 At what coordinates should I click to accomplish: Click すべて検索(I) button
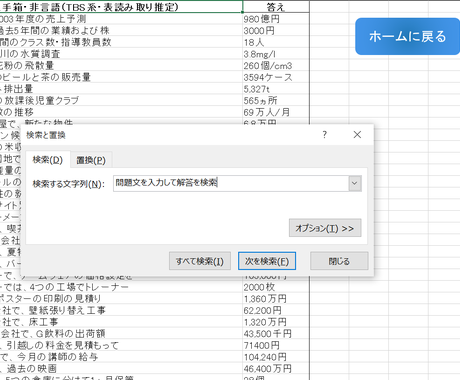click(200, 261)
